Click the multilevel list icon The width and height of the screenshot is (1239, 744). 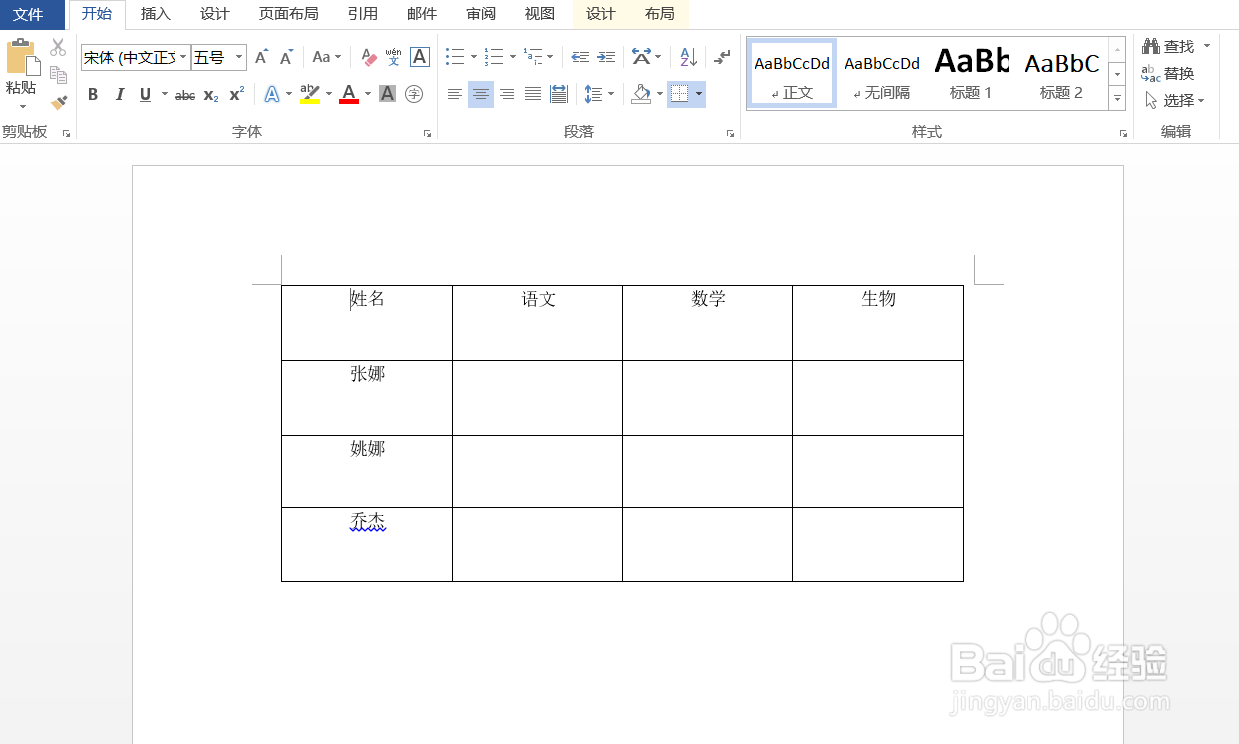pyautogui.click(x=533, y=57)
